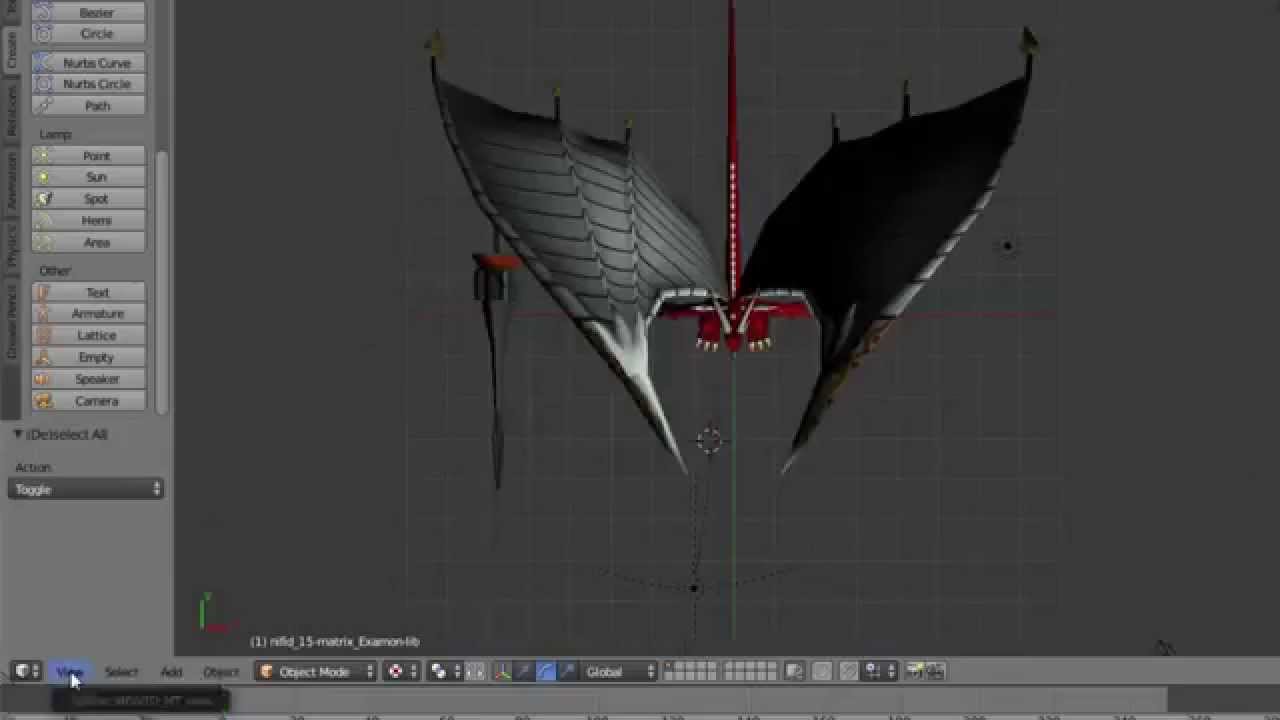
Task: Add a Speaker object
Action: pyautogui.click(x=89, y=380)
